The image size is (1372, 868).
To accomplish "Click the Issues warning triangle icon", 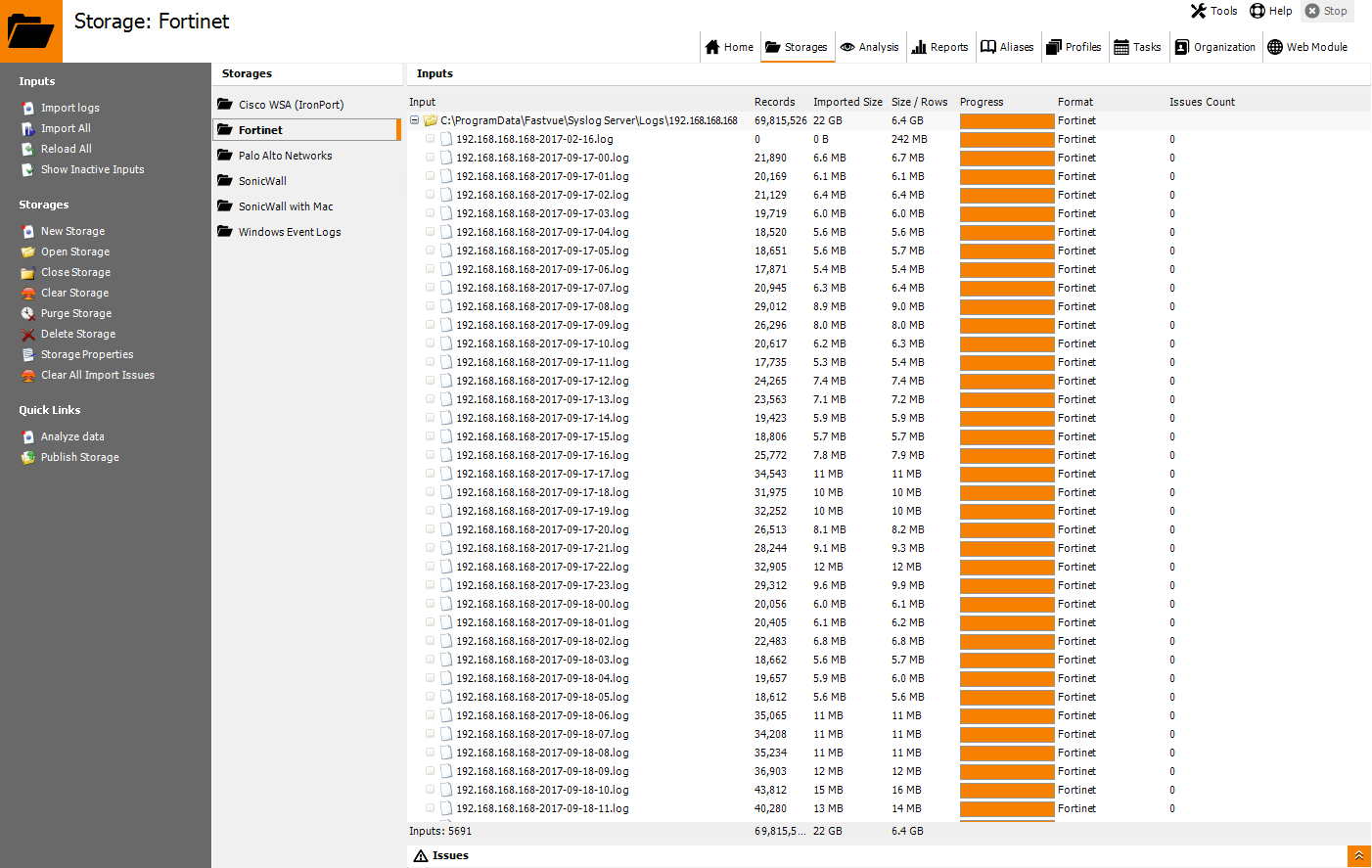I will 421,856.
